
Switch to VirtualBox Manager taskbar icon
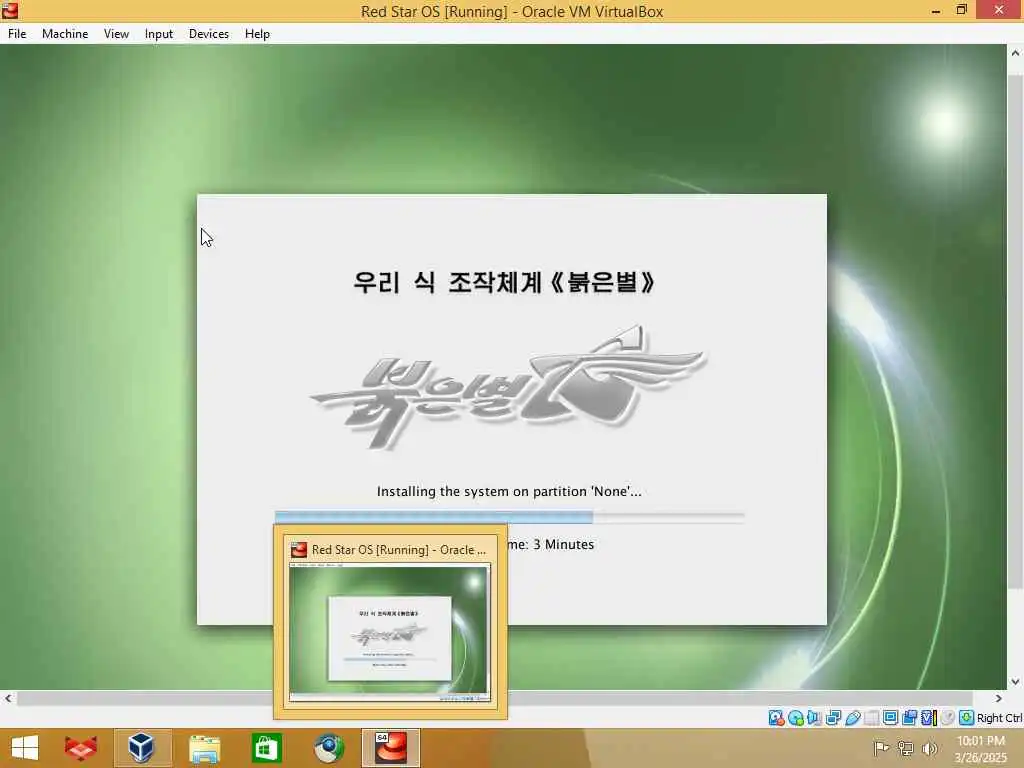[x=142, y=748]
